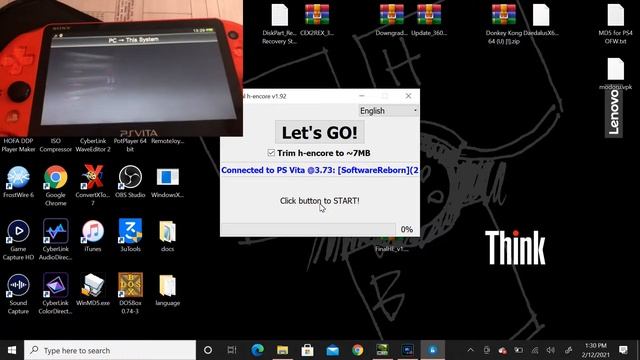Click the PS Vita camera overlay thumbnail
The width and height of the screenshot is (640, 360).
point(121,68)
